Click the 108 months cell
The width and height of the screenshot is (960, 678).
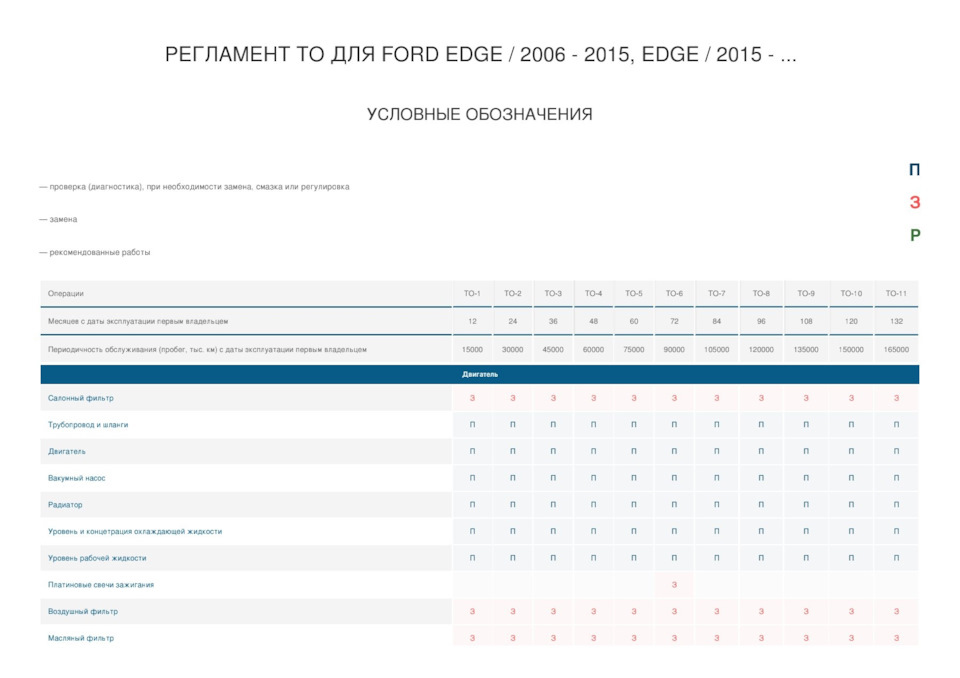pyautogui.click(x=806, y=321)
